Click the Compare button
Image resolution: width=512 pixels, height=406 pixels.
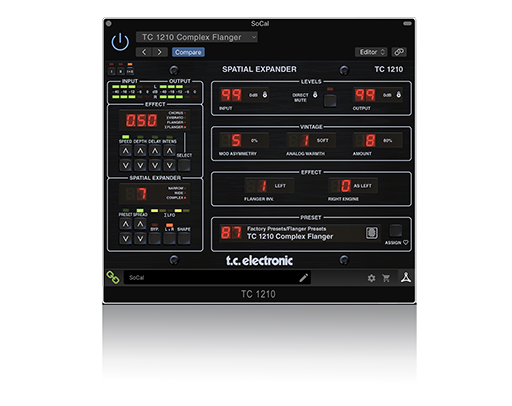point(188,52)
